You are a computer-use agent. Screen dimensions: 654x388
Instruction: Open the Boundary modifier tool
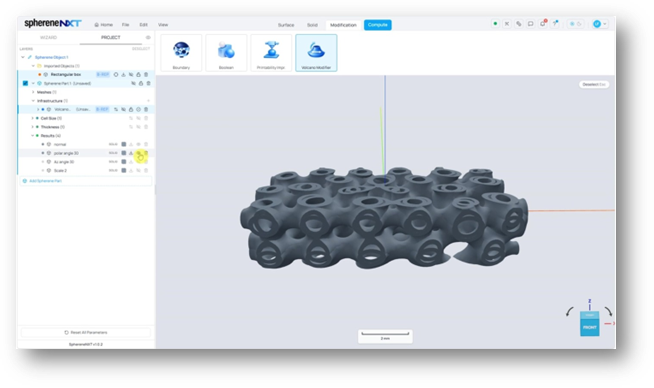pos(181,53)
